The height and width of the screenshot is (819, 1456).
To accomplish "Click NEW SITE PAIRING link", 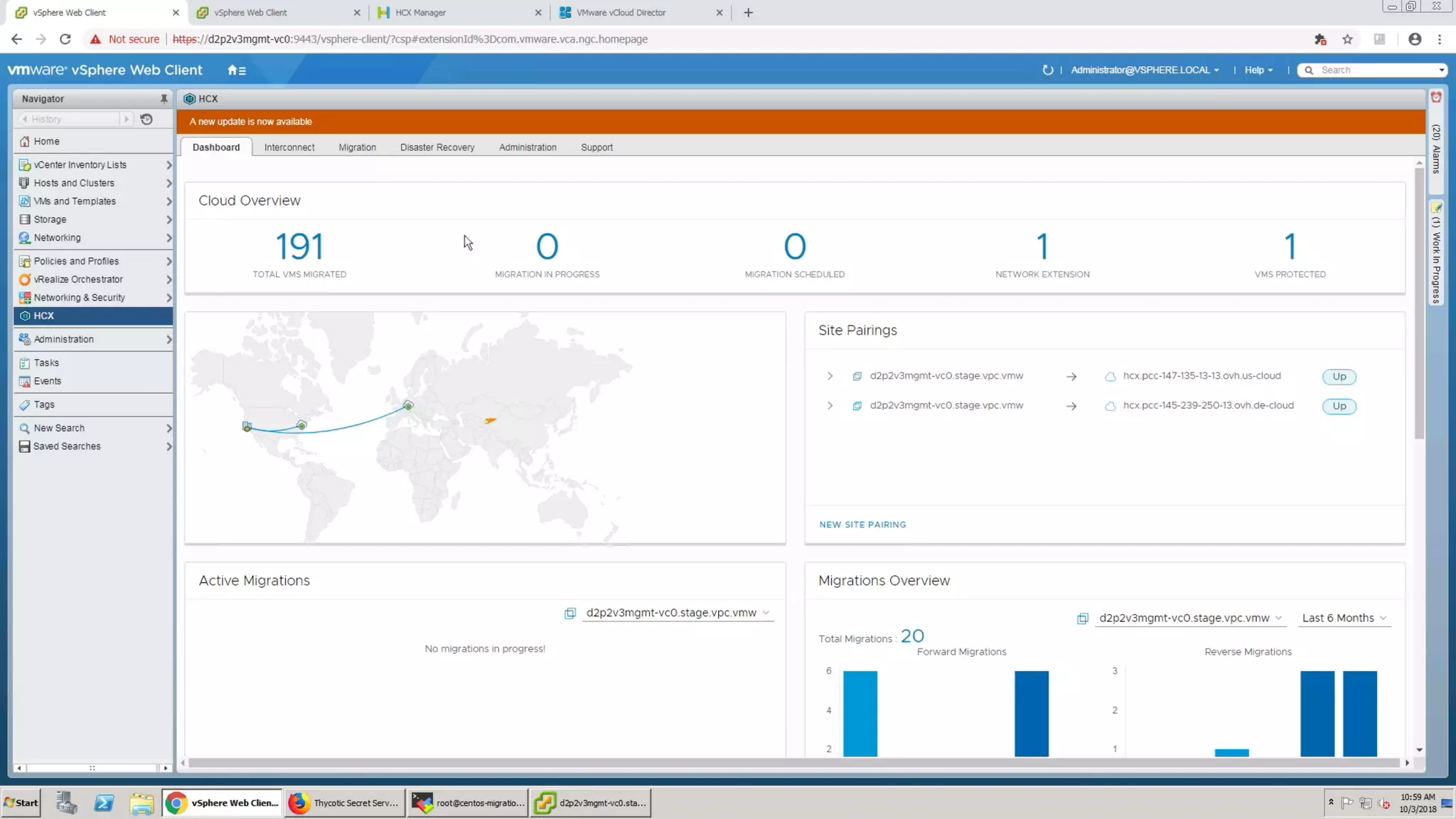I will pyautogui.click(x=862, y=525).
